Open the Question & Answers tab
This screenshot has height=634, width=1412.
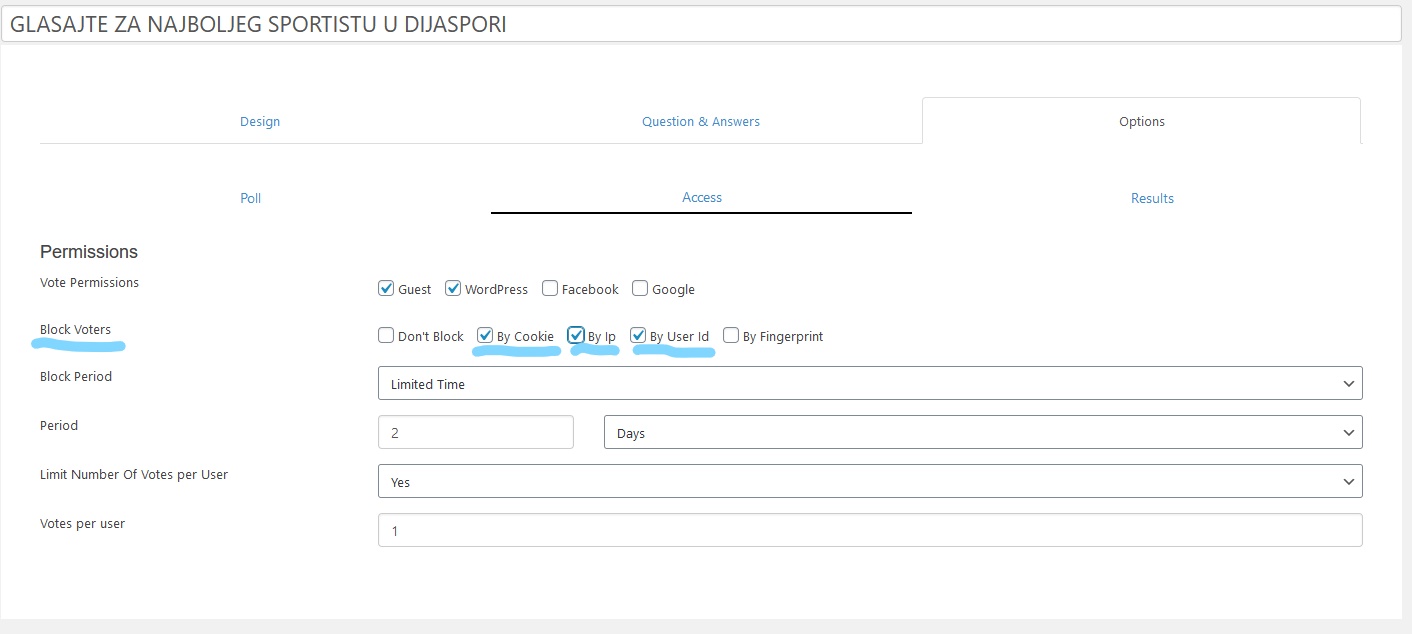701,121
